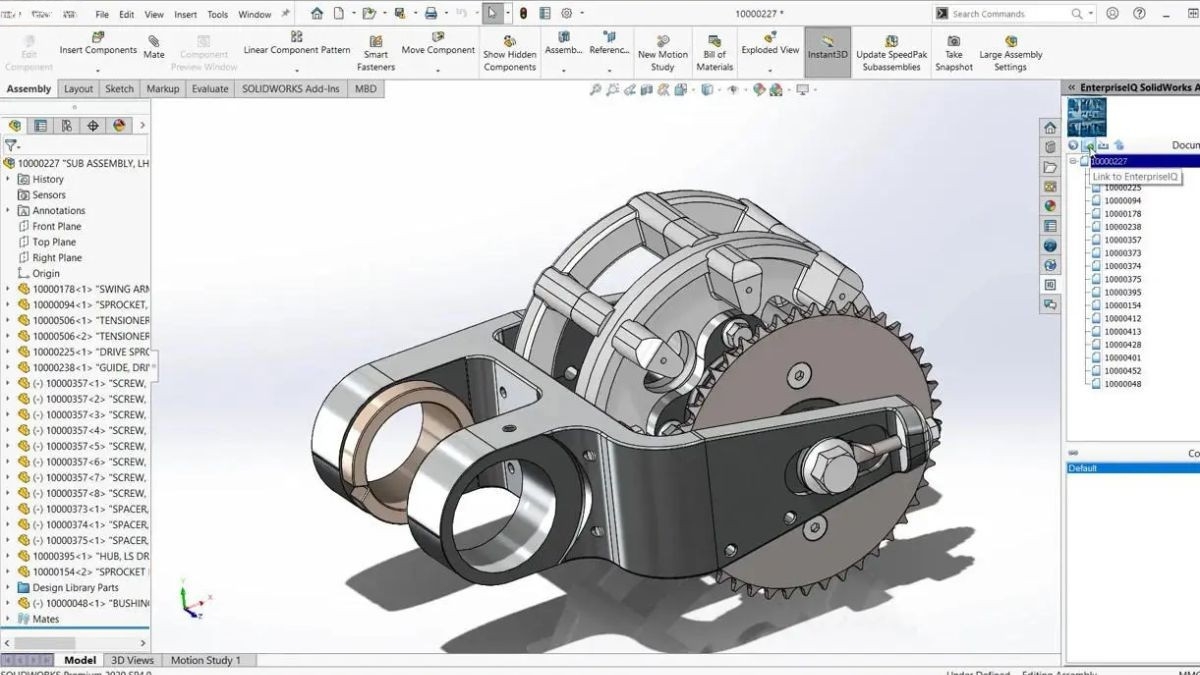Click the Link to EnterpriseIQ icon
This screenshot has height=675, width=1200.
[1089, 146]
